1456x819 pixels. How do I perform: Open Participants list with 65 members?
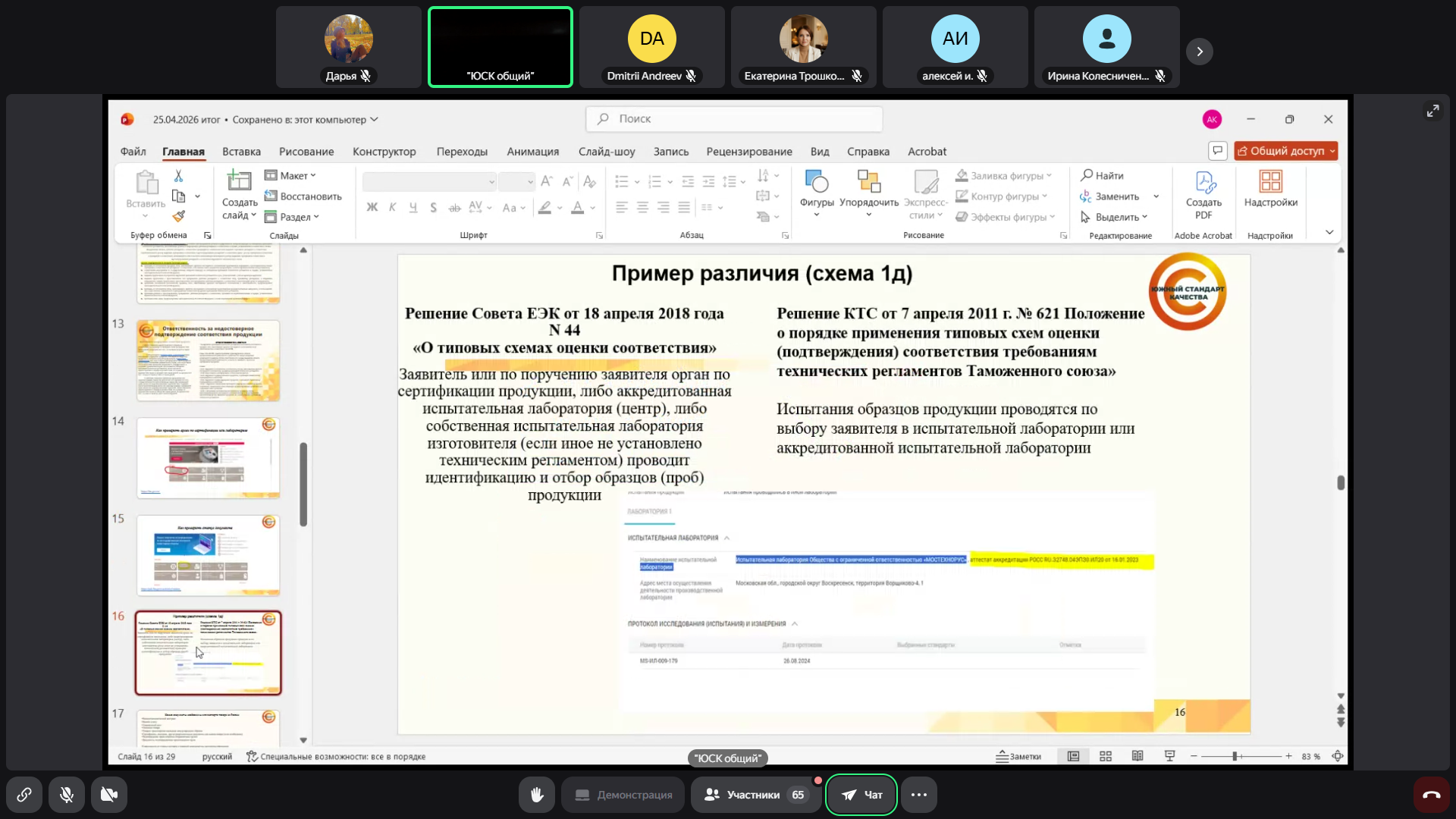pyautogui.click(x=755, y=795)
